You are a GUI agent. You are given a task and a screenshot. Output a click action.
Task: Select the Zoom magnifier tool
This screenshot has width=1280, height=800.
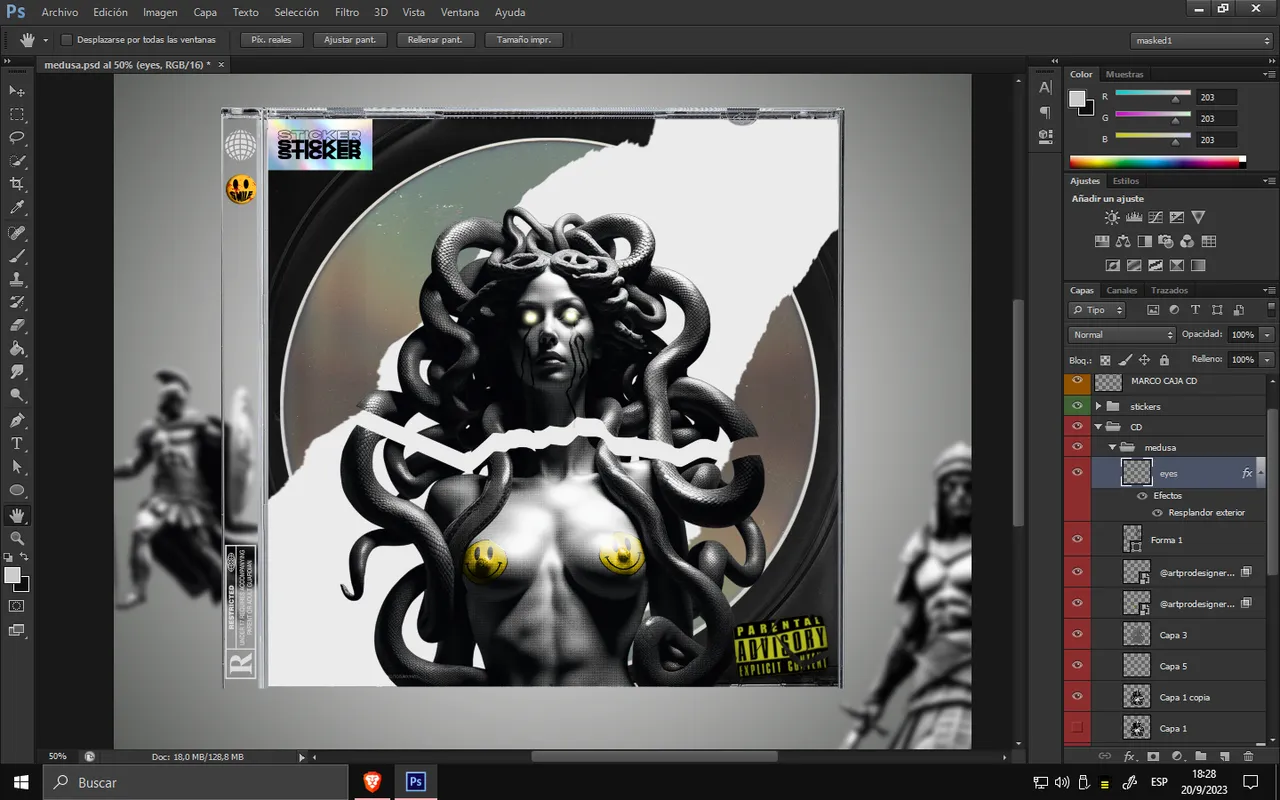click(x=17, y=538)
